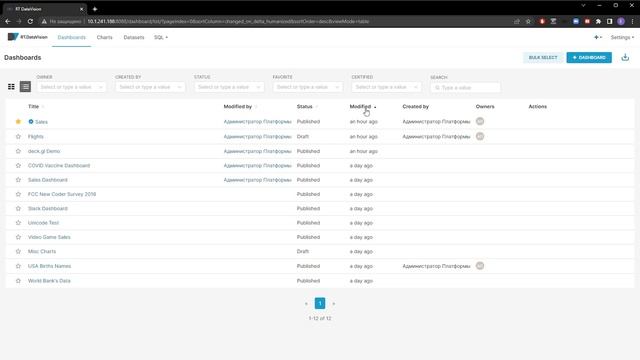Open the browser three-dot menu
The height and width of the screenshot is (360, 640).
632,21
